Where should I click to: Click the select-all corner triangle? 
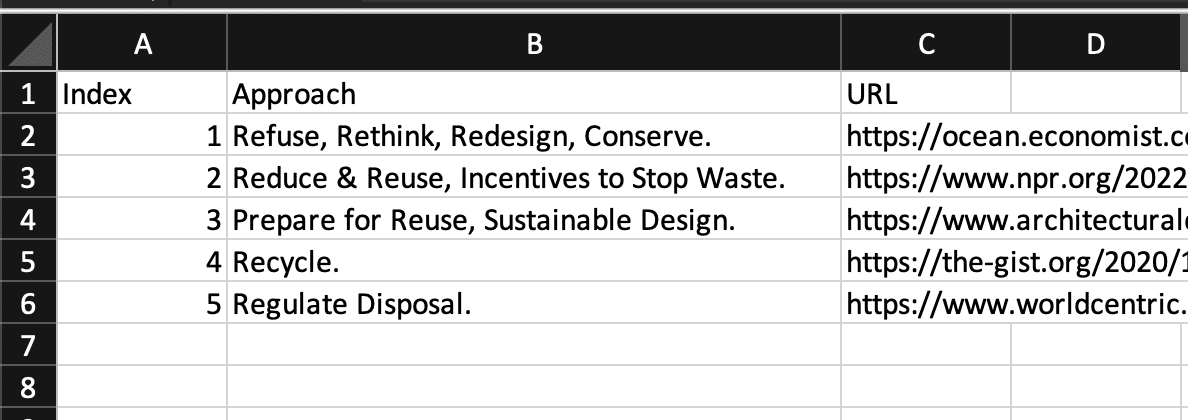(28, 44)
